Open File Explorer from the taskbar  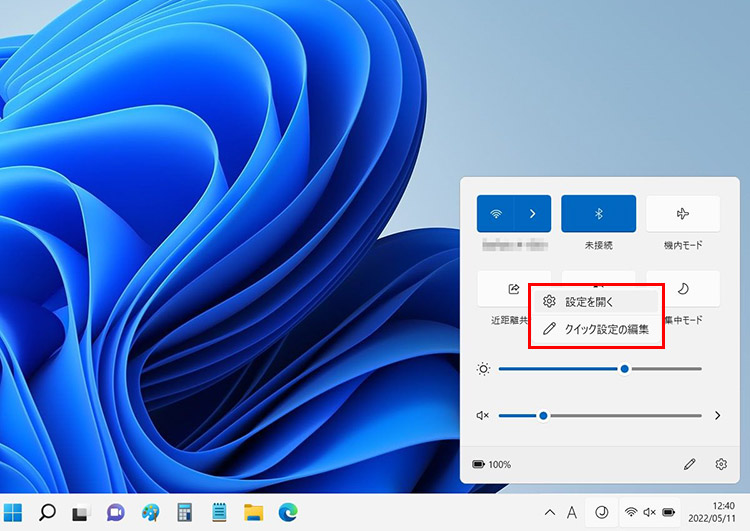pos(253,512)
